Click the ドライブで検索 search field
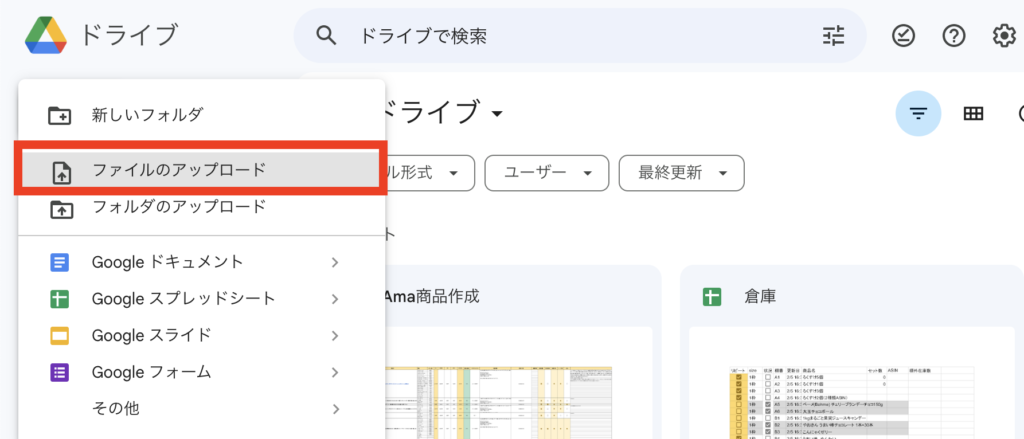Viewport: 1024px width, 439px height. 580,35
